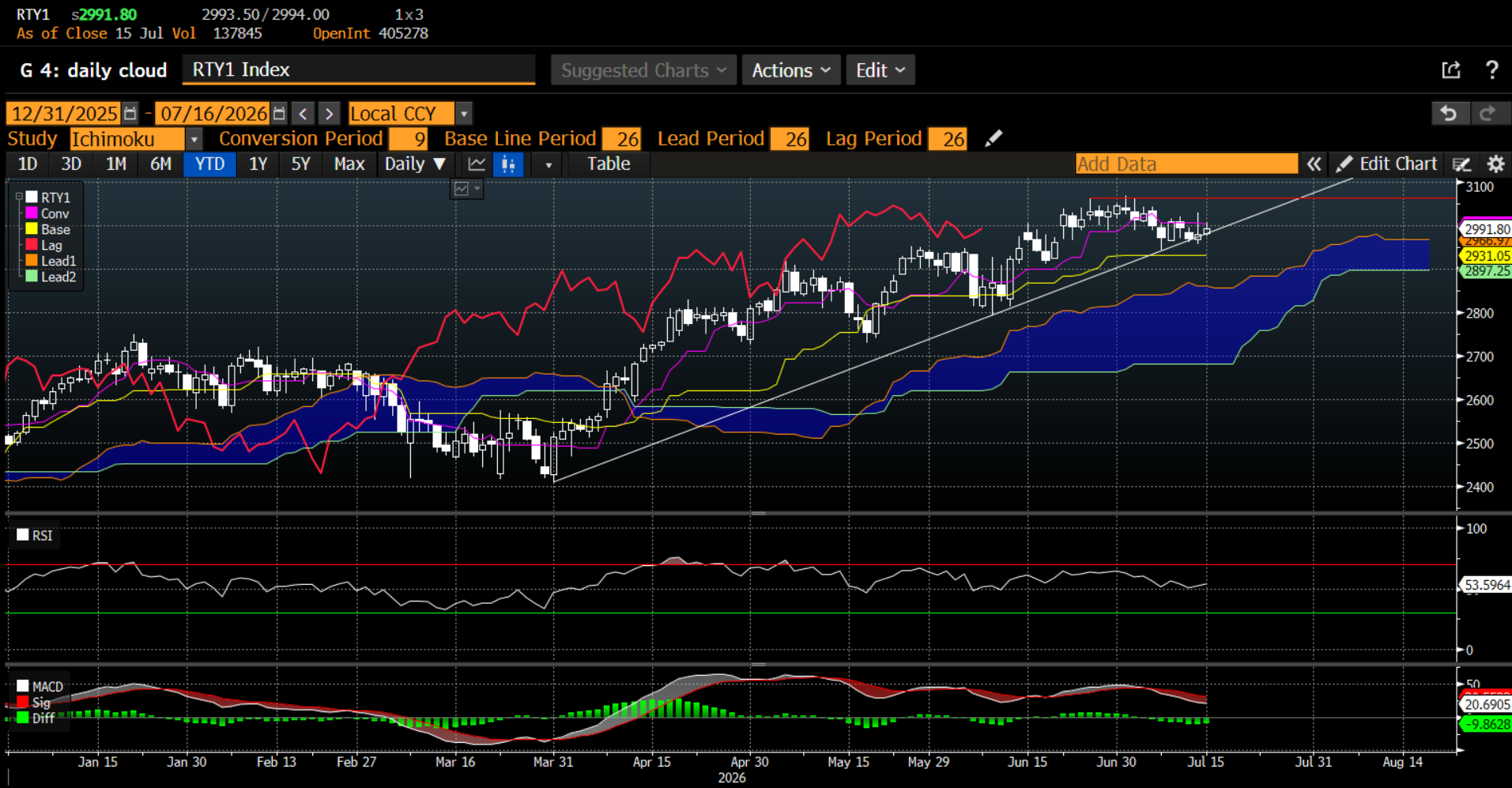This screenshot has height=788, width=1512.
Task: Select the 3D range tab
Action: [71, 164]
